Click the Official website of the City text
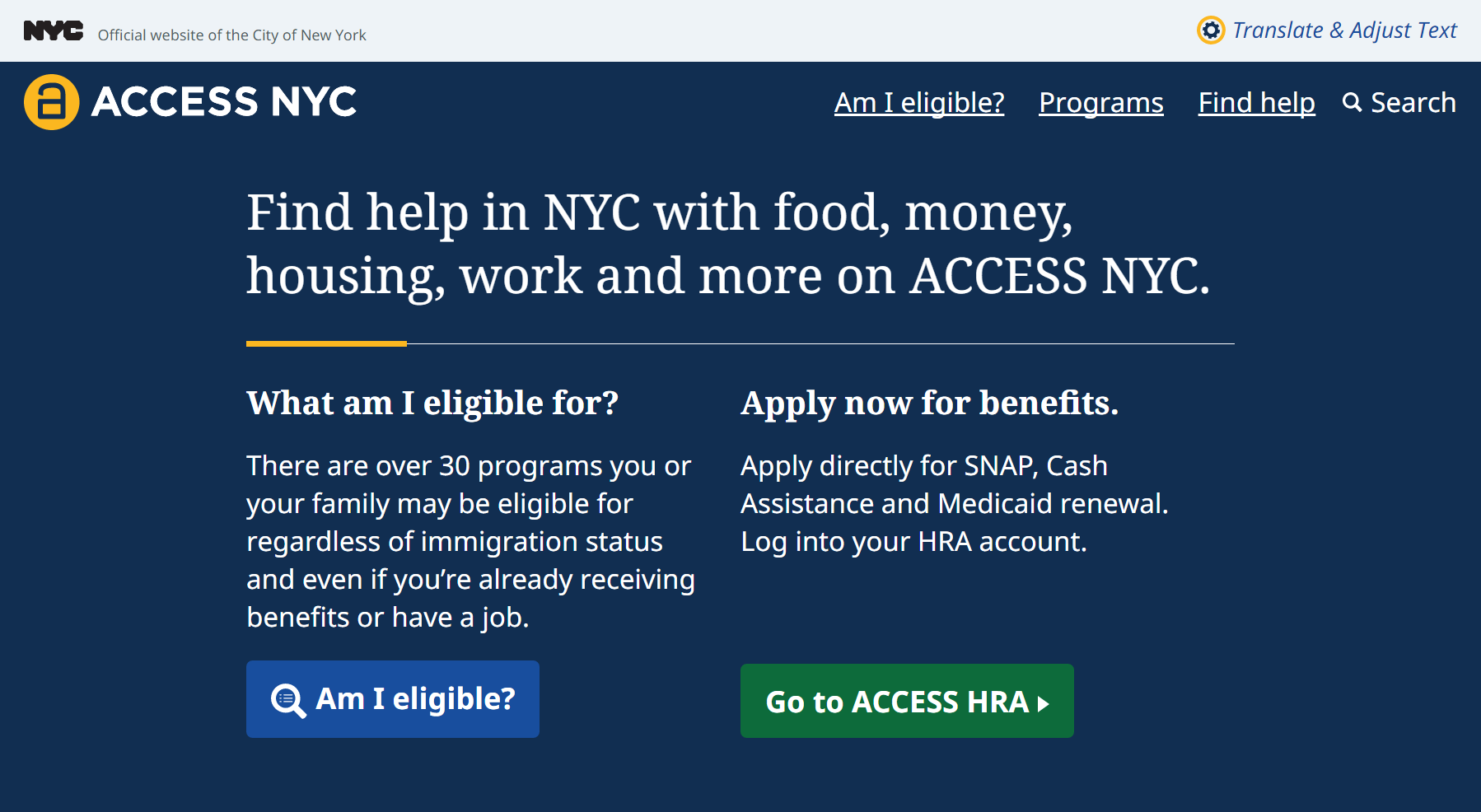1481x812 pixels. pyautogui.click(x=232, y=35)
